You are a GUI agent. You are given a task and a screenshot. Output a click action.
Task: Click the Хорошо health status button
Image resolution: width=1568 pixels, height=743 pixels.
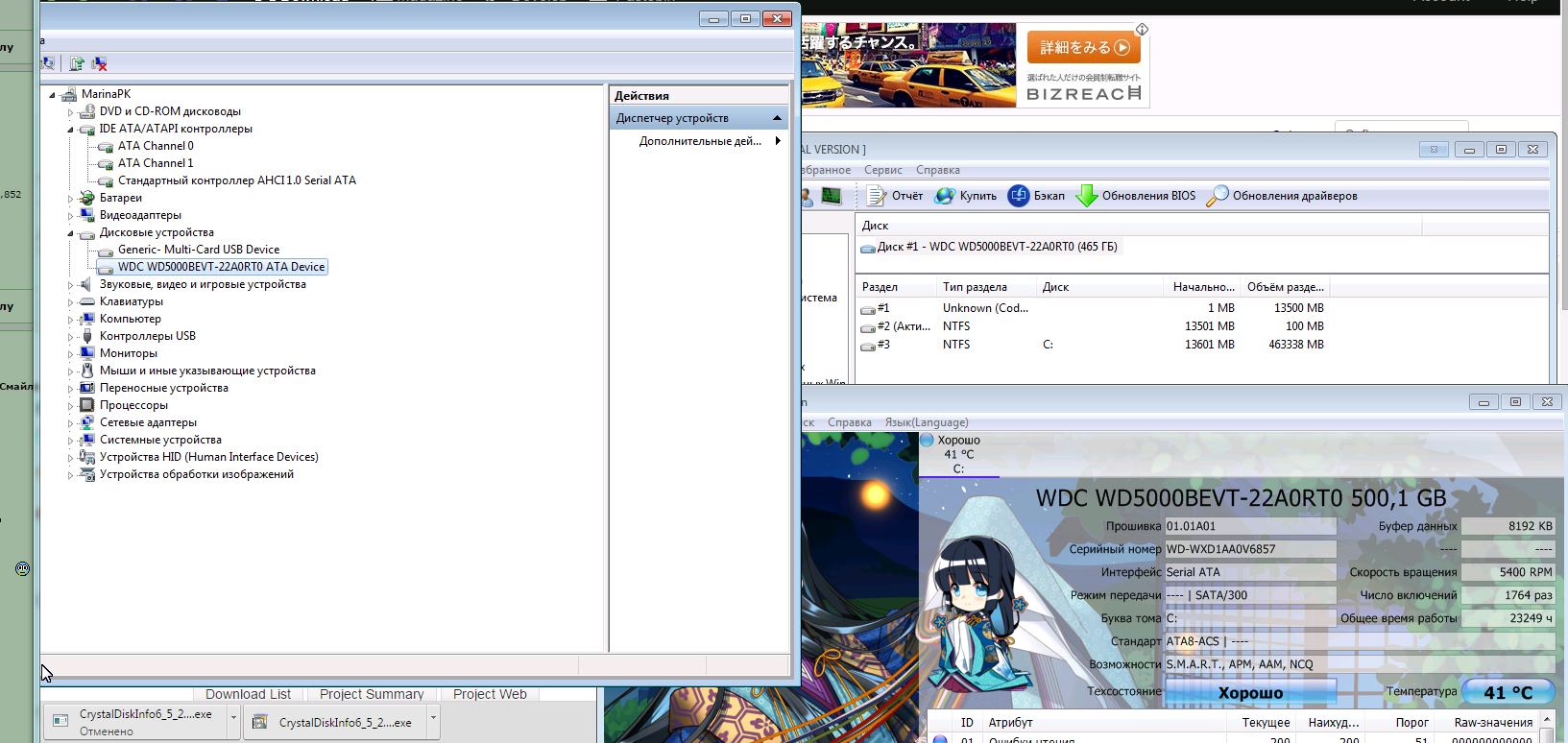(x=1250, y=693)
